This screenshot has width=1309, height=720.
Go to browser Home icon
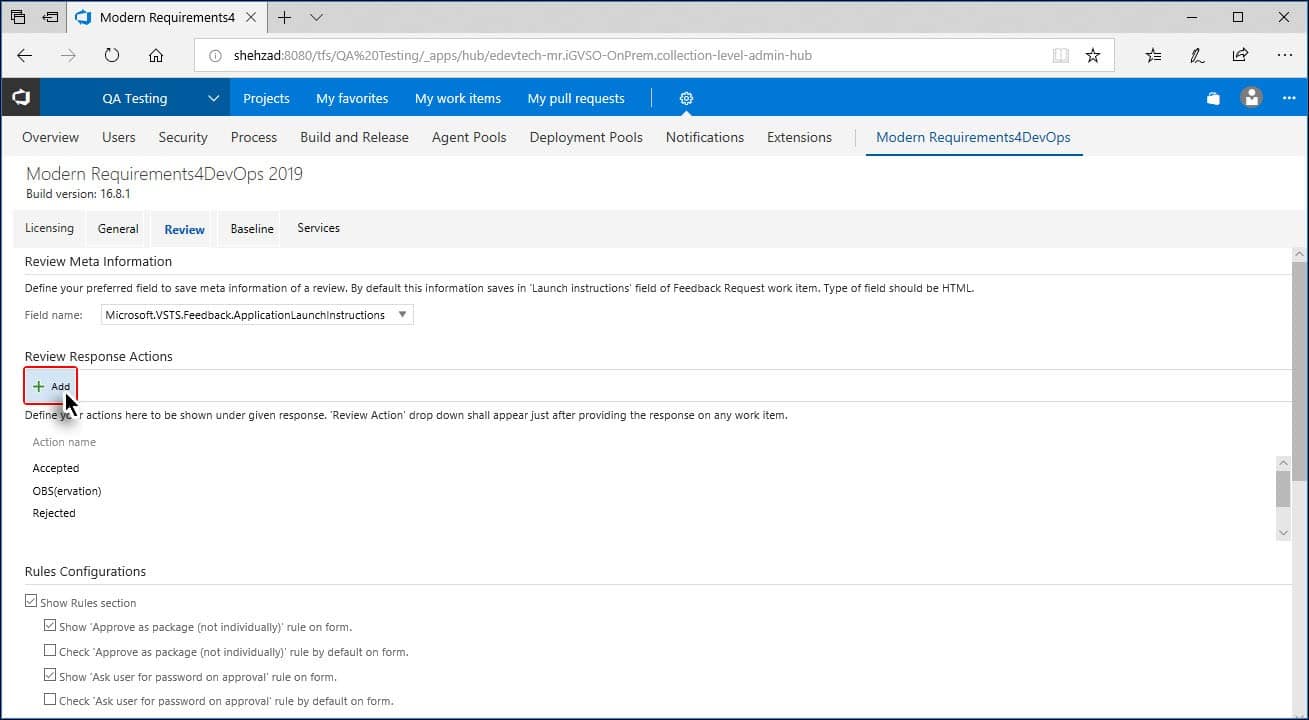[x=156, y=56]
